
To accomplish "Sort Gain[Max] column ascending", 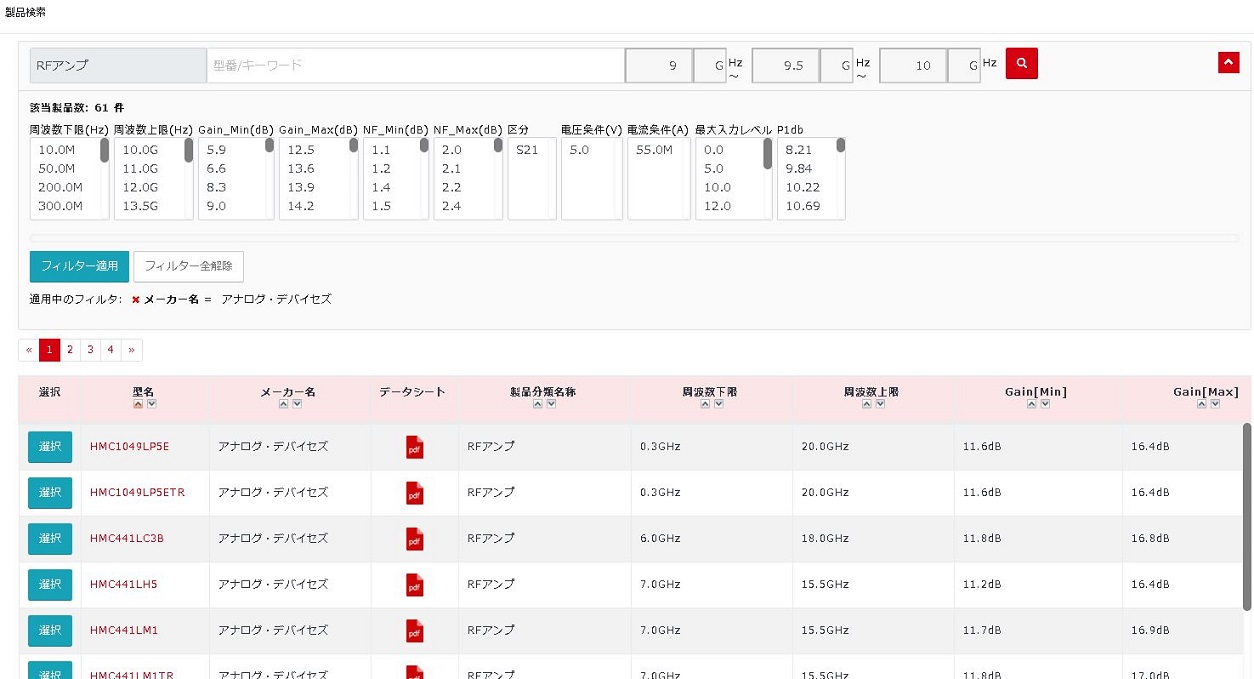I will pos(1200,405).
